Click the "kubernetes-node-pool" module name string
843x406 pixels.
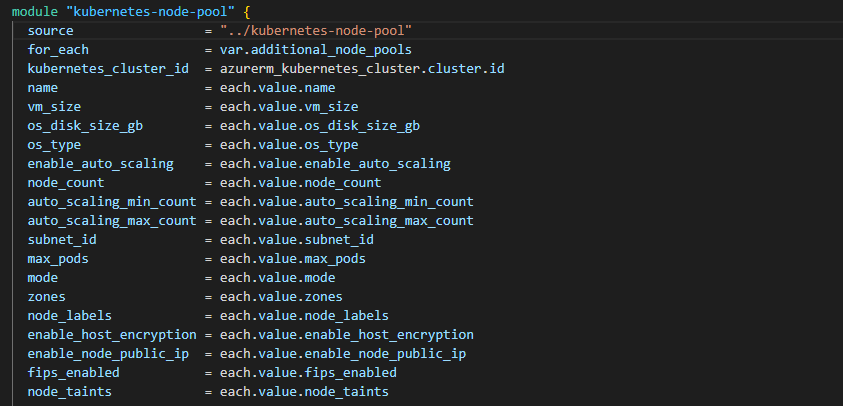(150, 12)
